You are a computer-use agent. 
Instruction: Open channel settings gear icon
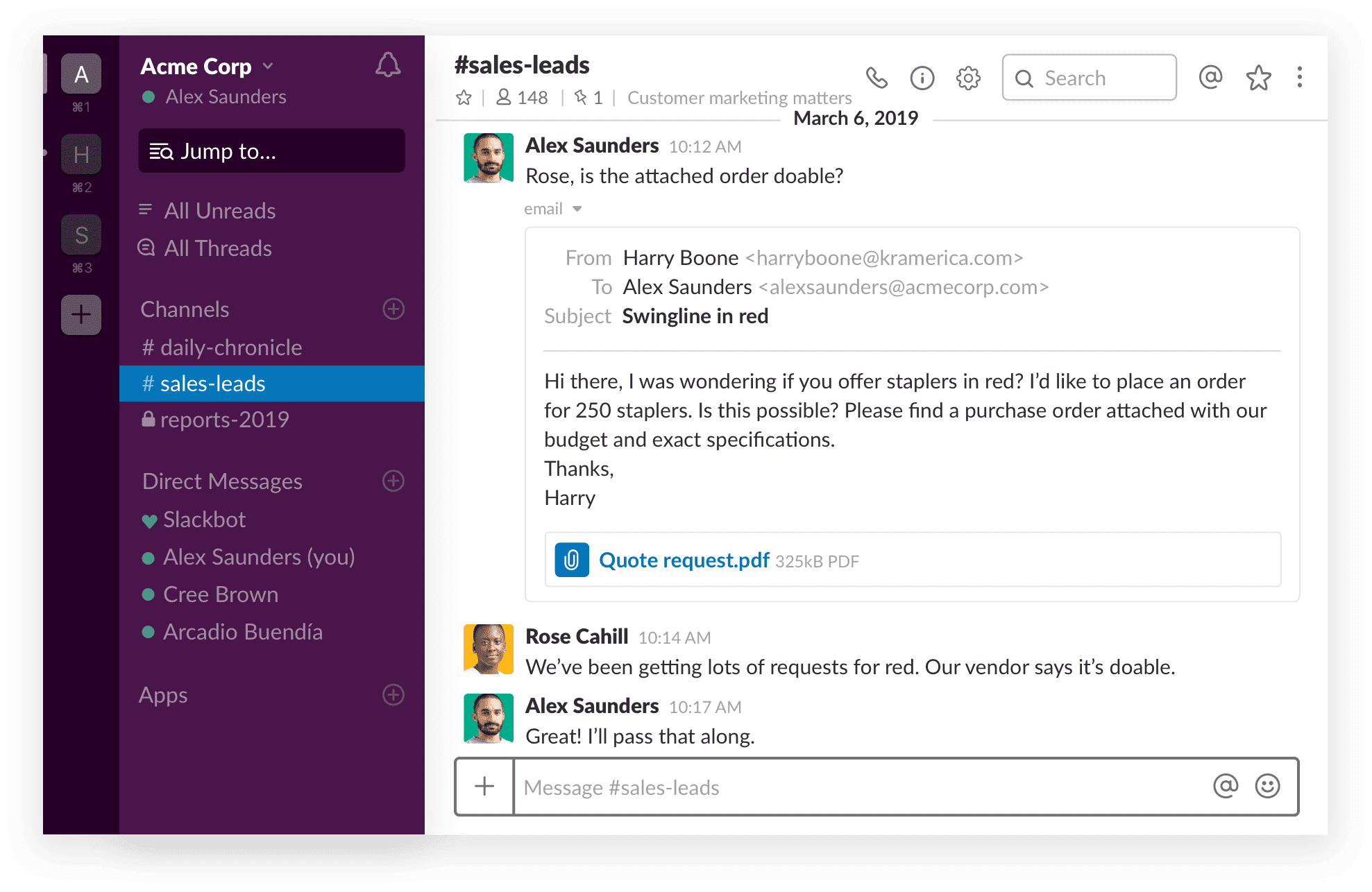click(968, 78)
